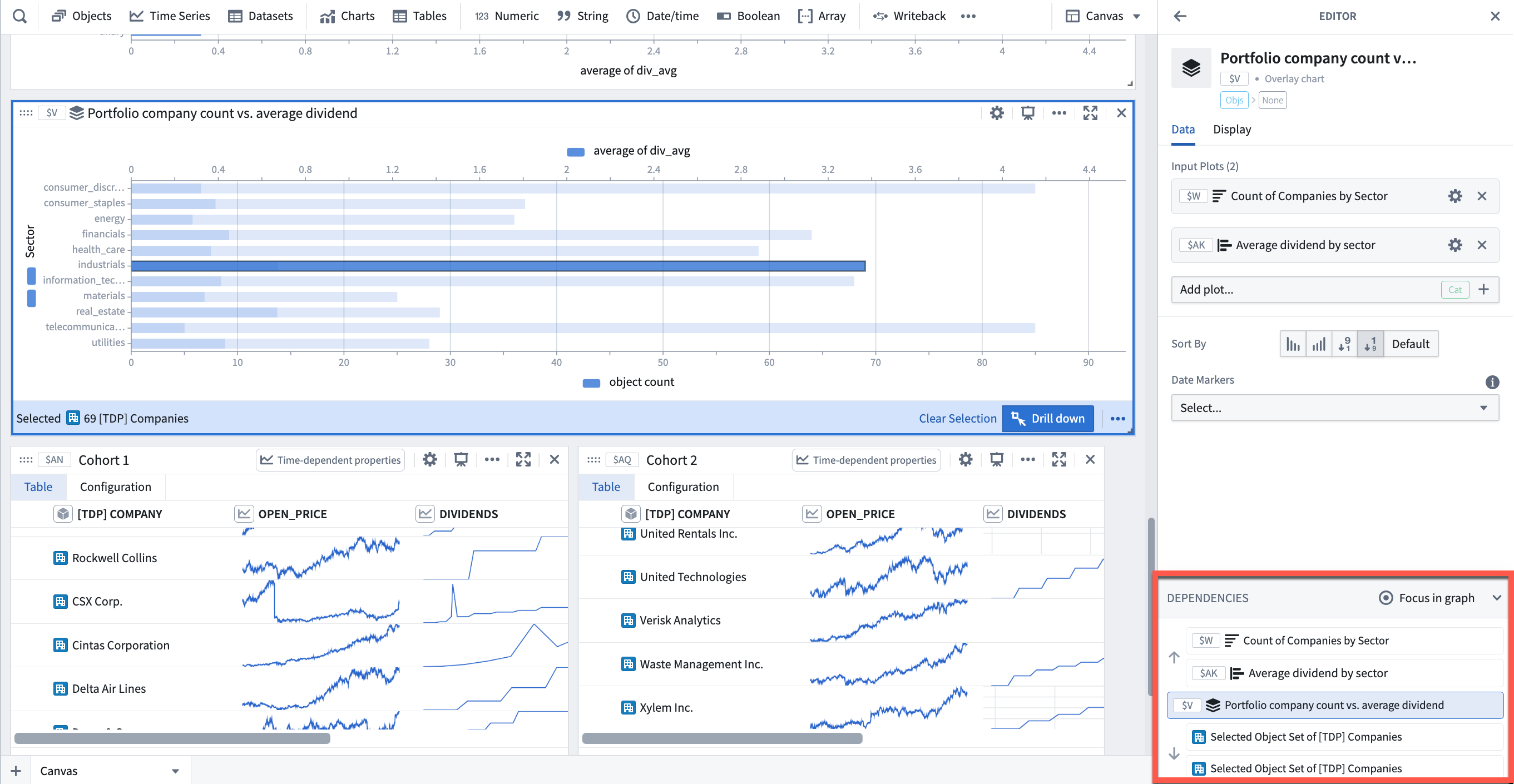Click the object count legend swatch
Viewport: 1514px width, 784px height.
pyautogui.click(x=591, y=383)
